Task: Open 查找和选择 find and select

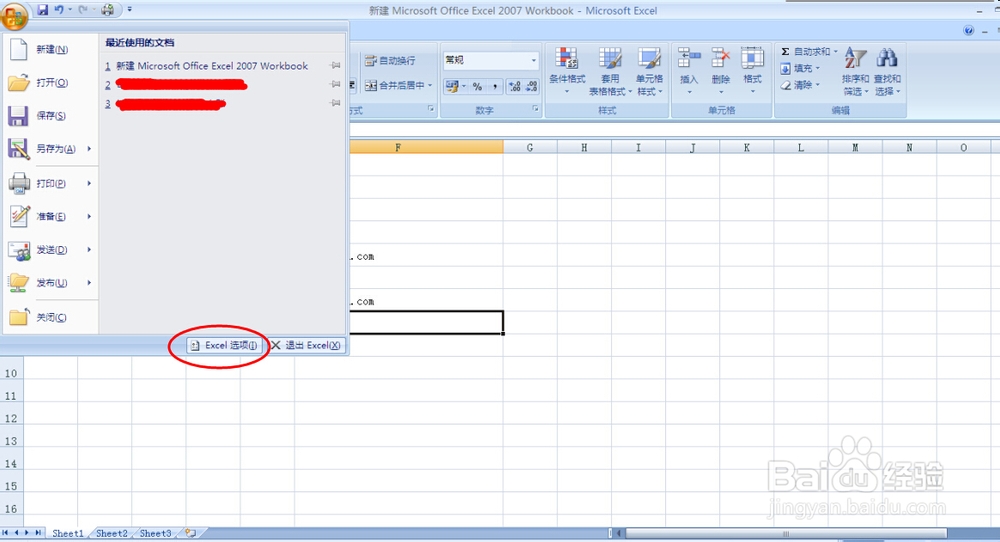Action: tap(887, 70)
